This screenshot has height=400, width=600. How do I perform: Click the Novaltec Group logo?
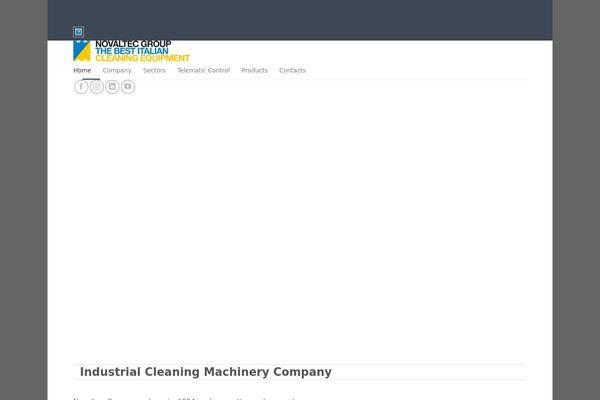131,51
